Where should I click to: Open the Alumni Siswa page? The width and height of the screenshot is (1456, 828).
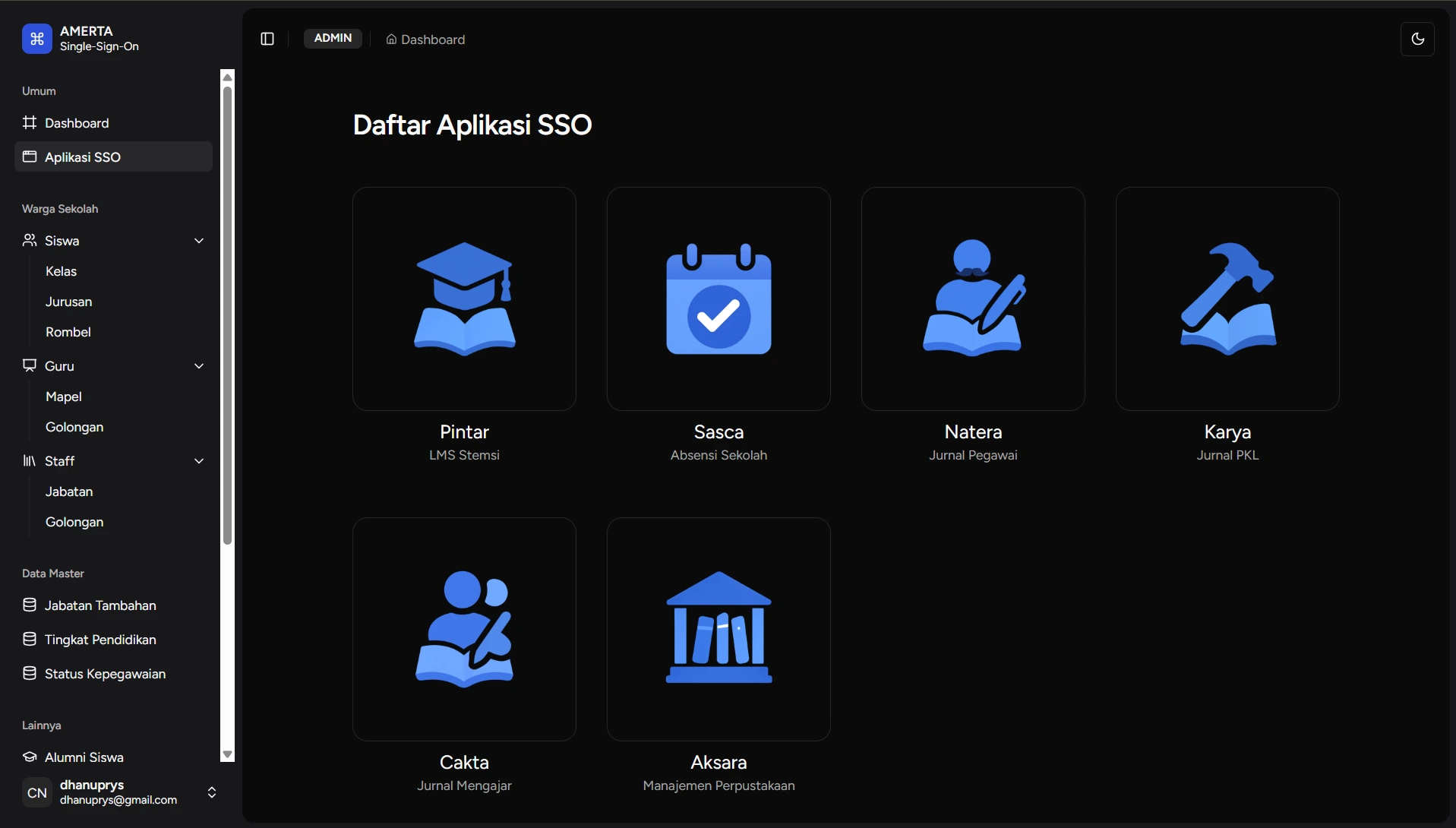(84, 757)
